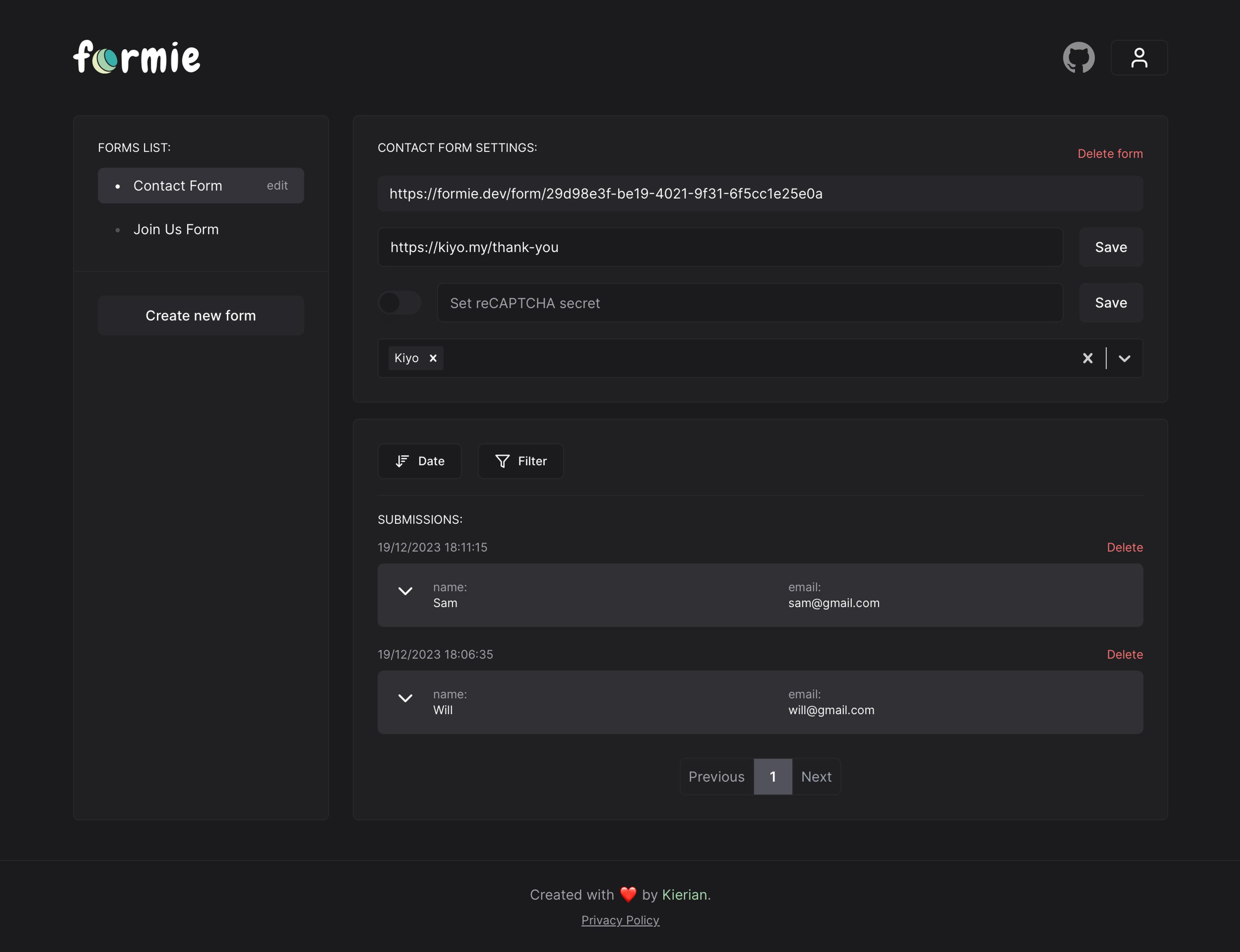This screenshot has width=1240, height=952.
Task: Click Create new form button
Action: 201,316
